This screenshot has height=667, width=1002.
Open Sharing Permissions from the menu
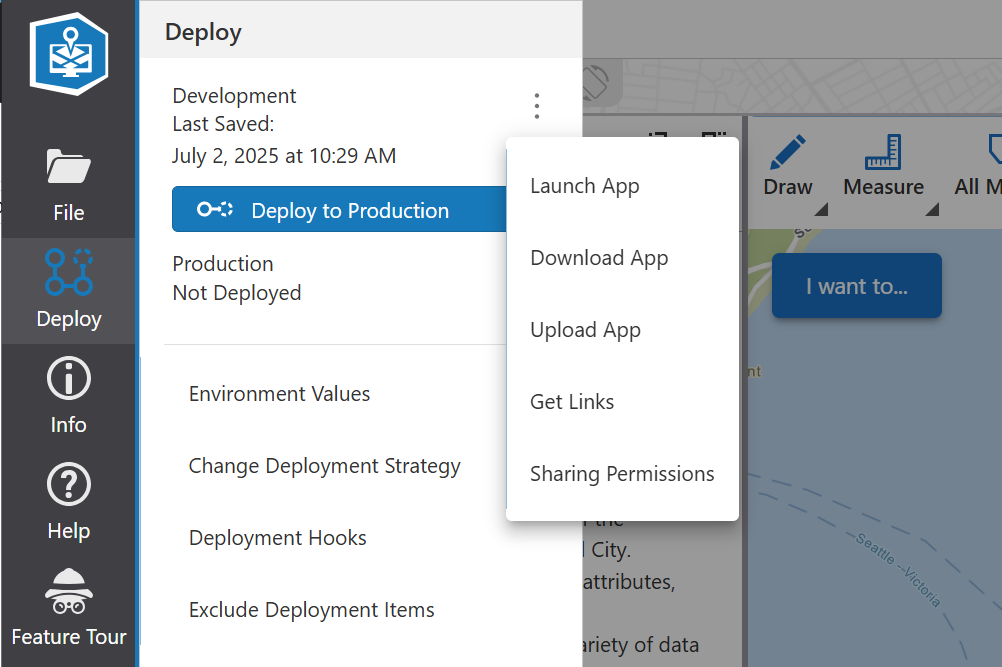tap(622, 474)
